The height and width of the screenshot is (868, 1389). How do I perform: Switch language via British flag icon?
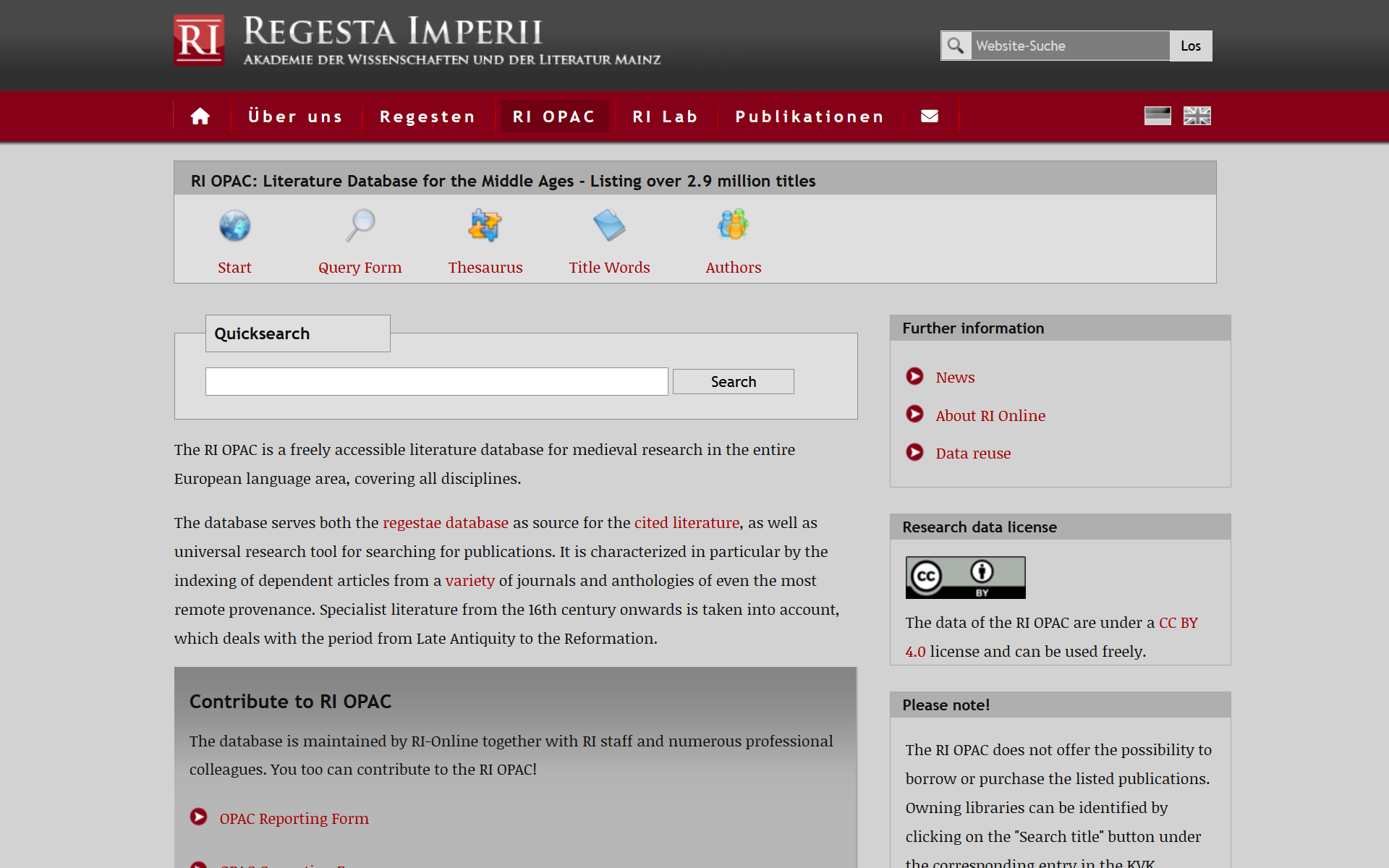[1197, 116]
